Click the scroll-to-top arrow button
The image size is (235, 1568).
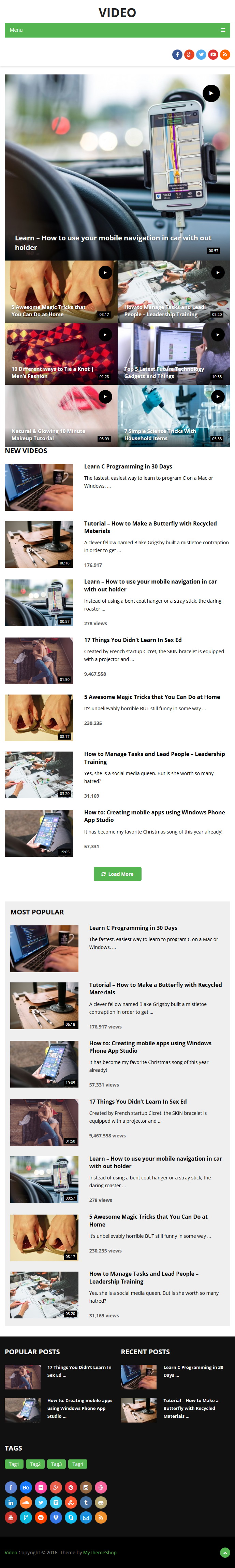click(x=225, y=1553)
